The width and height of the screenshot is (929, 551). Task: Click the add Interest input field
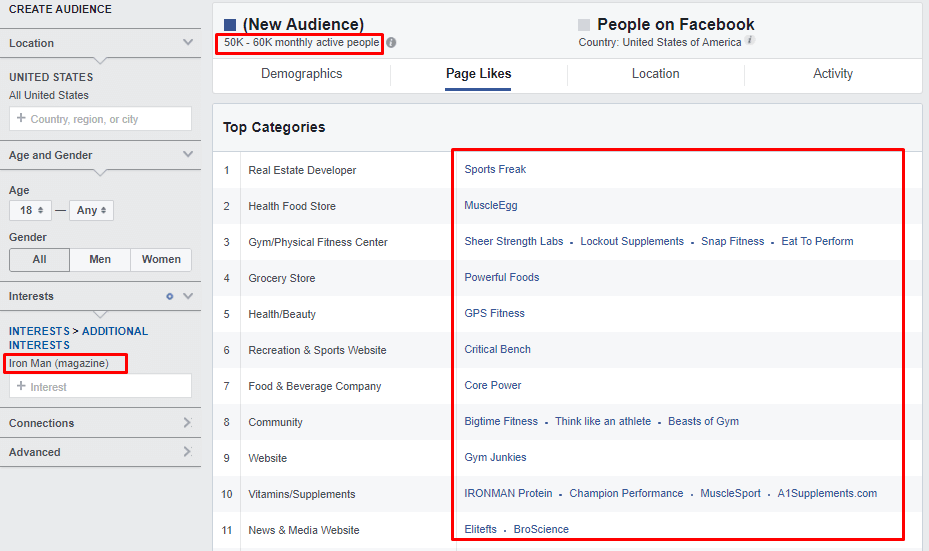[x=101, y=386]
